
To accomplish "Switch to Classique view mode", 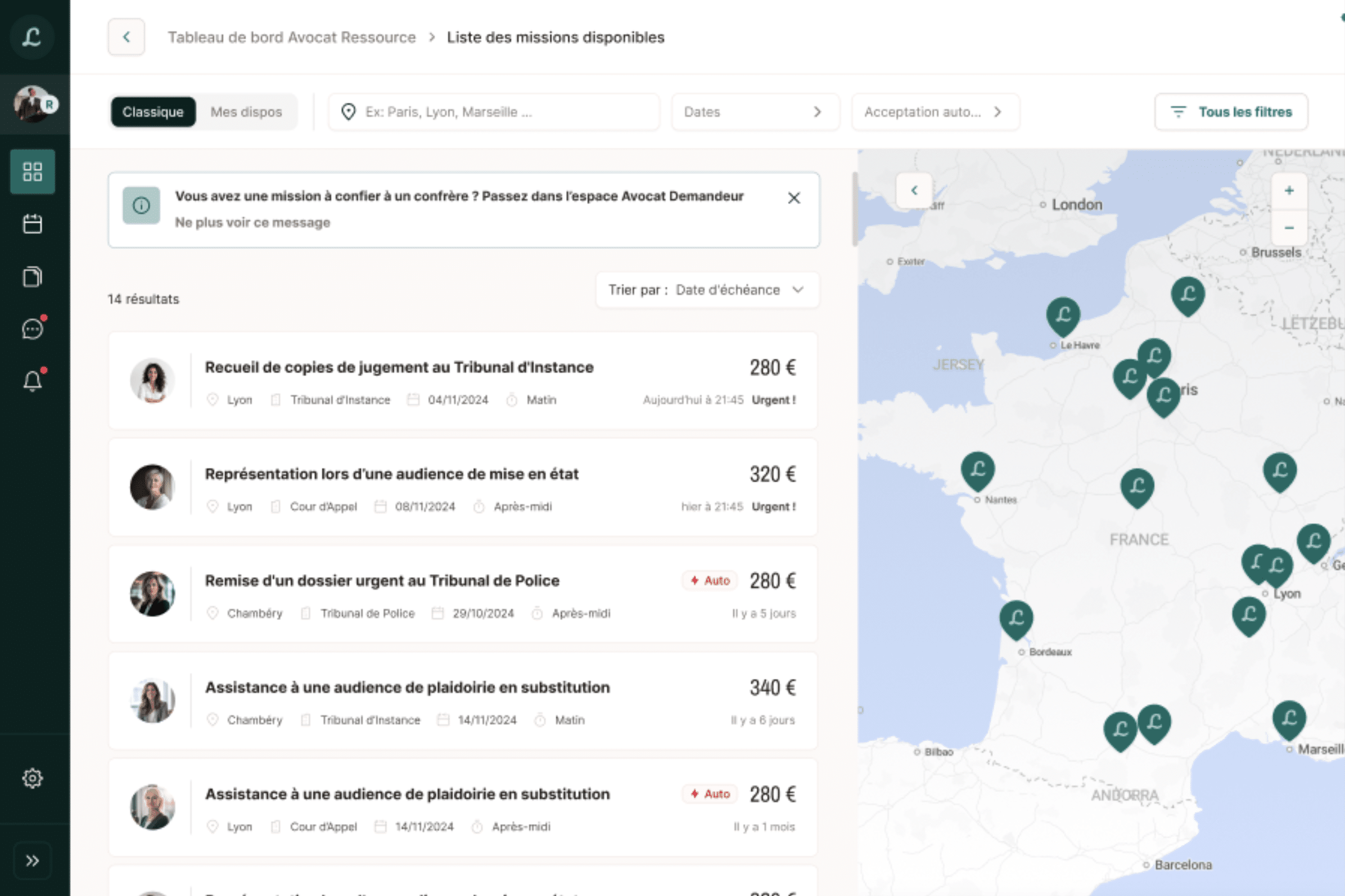I will pos(152,112).
